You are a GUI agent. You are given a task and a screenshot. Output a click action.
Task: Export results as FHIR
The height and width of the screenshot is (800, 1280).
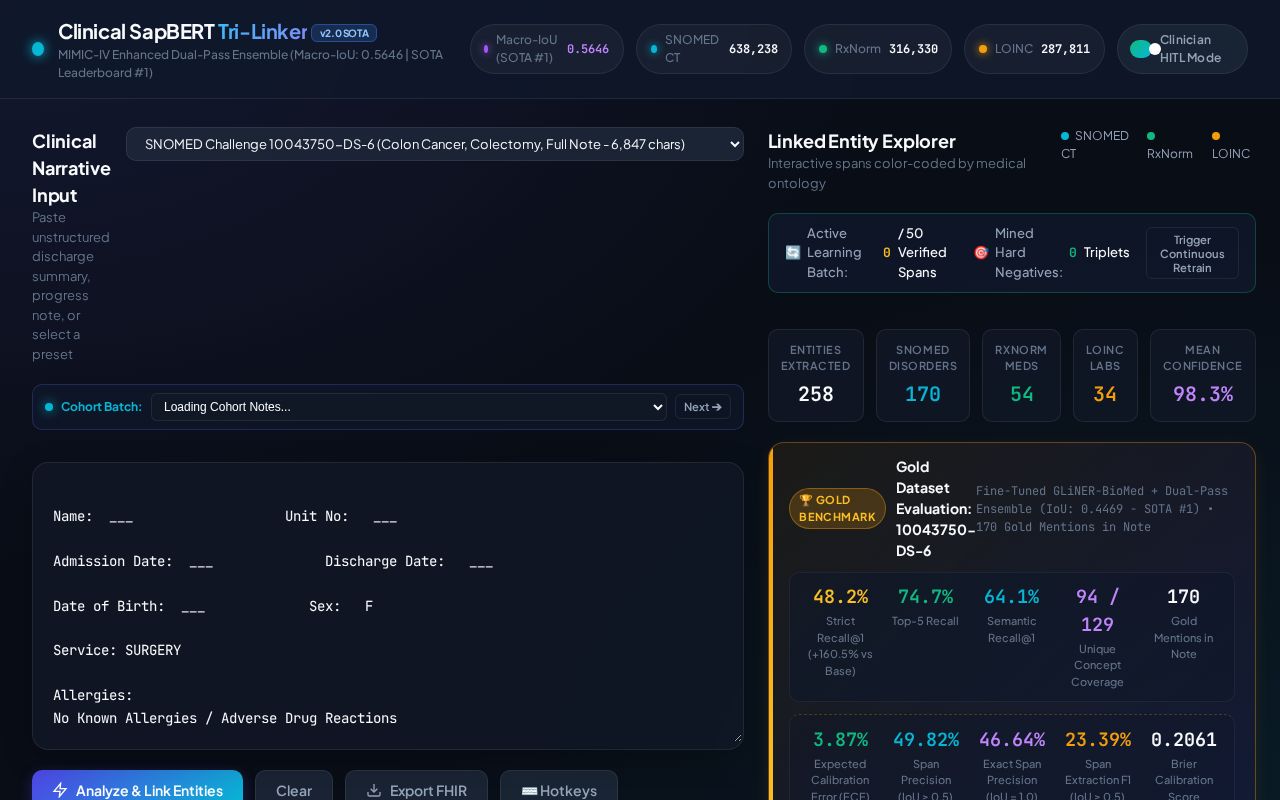point(416,790)
